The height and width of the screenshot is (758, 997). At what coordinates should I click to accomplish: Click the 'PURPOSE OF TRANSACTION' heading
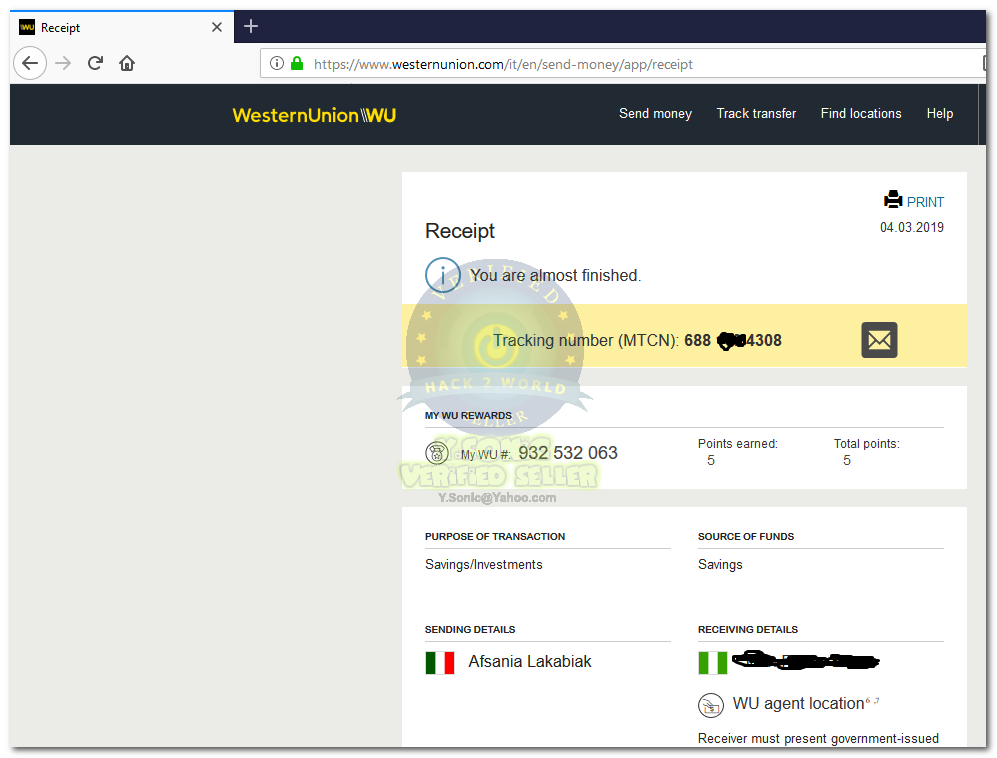[495, 537]
